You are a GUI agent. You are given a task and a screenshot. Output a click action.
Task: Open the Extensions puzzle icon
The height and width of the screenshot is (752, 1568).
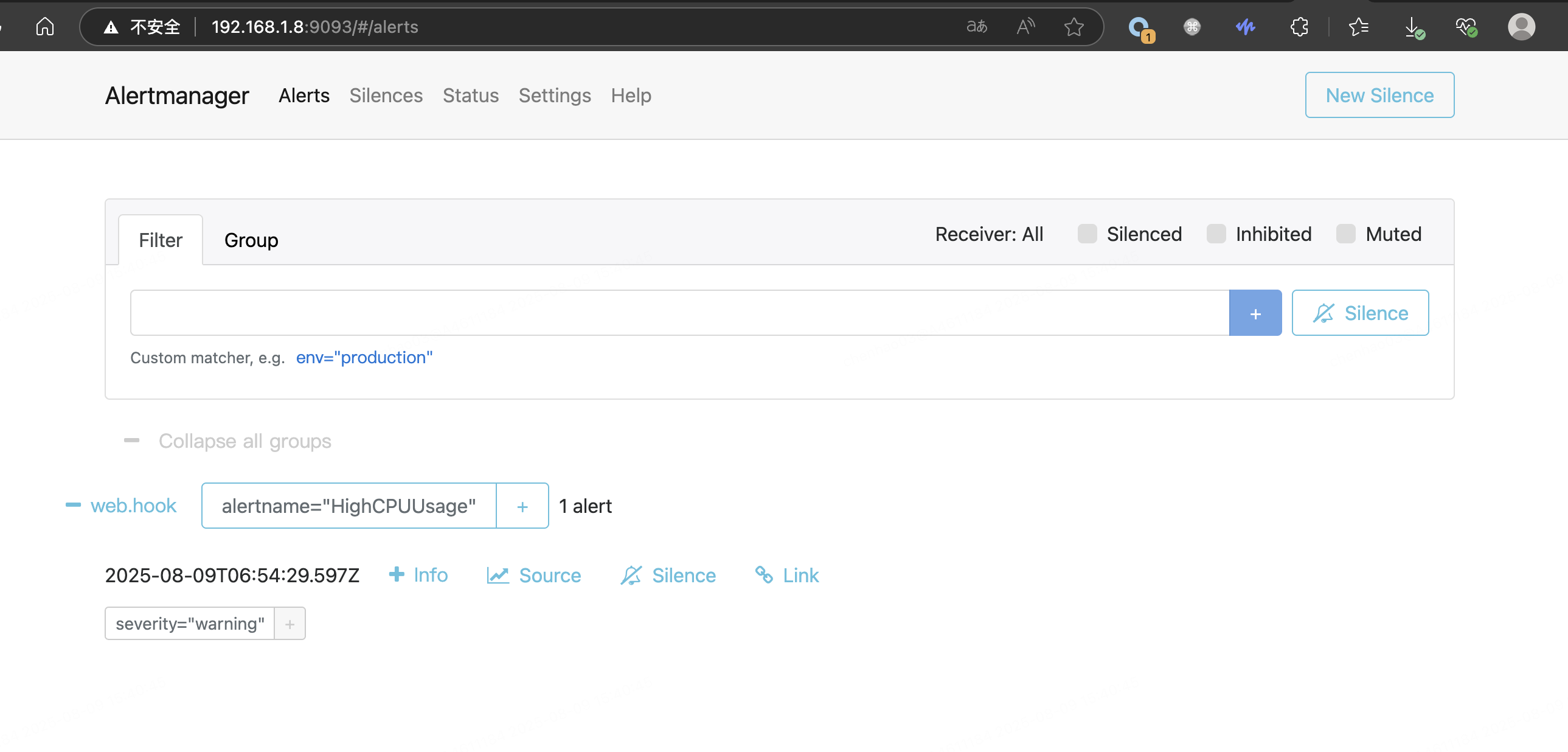coord(1299,27)
